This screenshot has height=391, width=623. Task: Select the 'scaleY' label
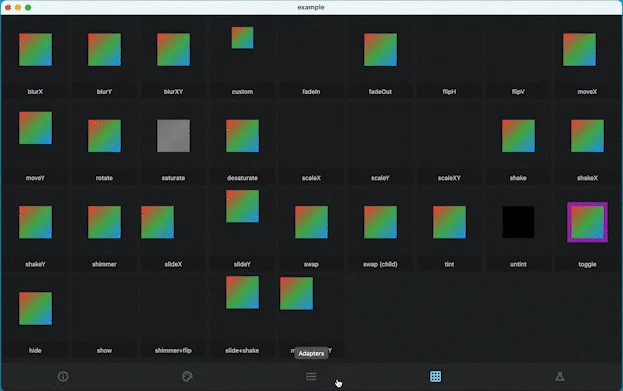tap(380, 178)
